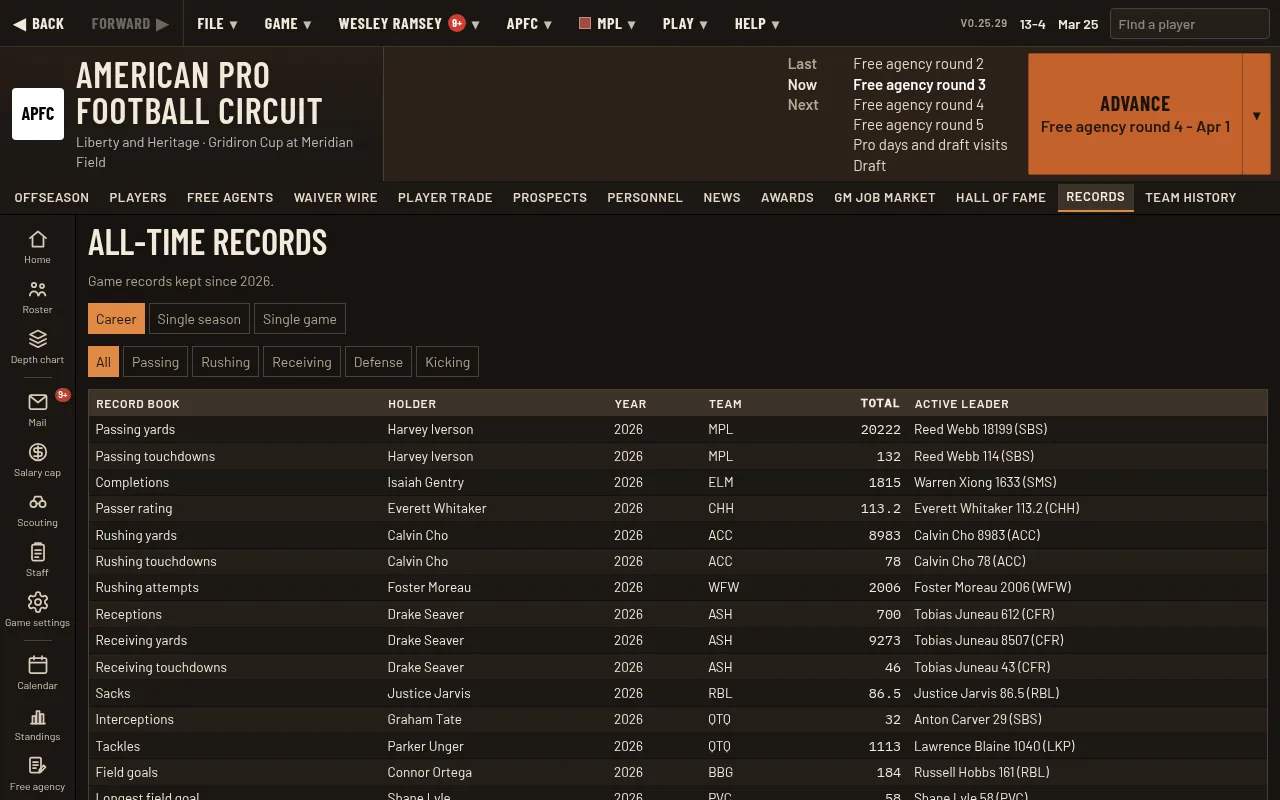The width and height of the screenshot is (1280, 800).
Task: Open the GM Job Market tab
Action: tap(885, 197)
